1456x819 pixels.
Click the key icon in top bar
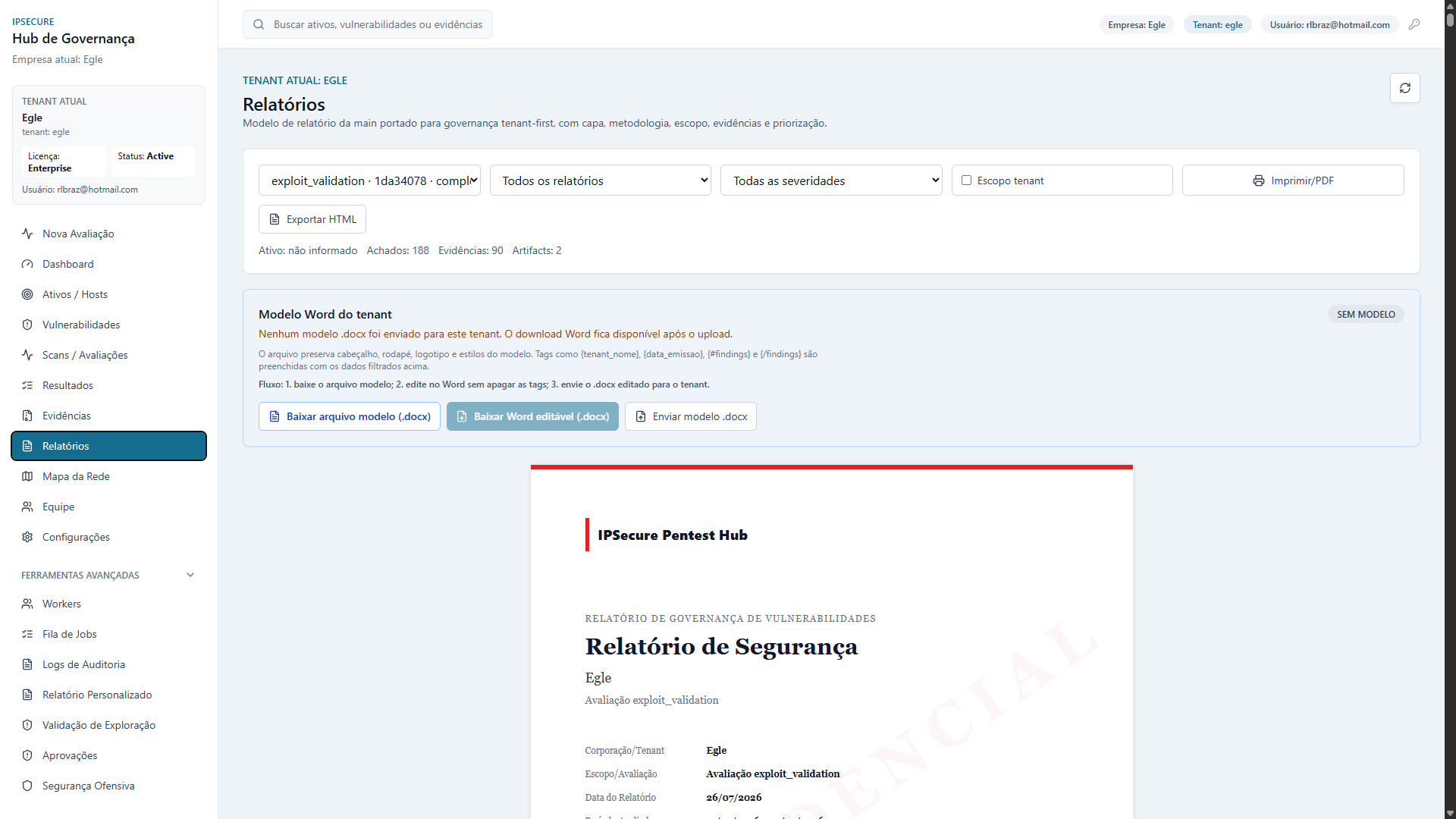(x=1414, y=24)
